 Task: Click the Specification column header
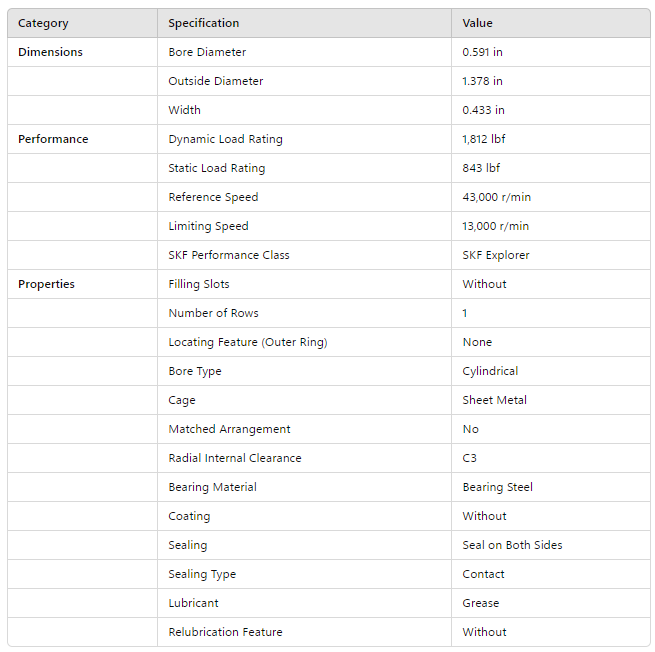(x=204, y=23)
